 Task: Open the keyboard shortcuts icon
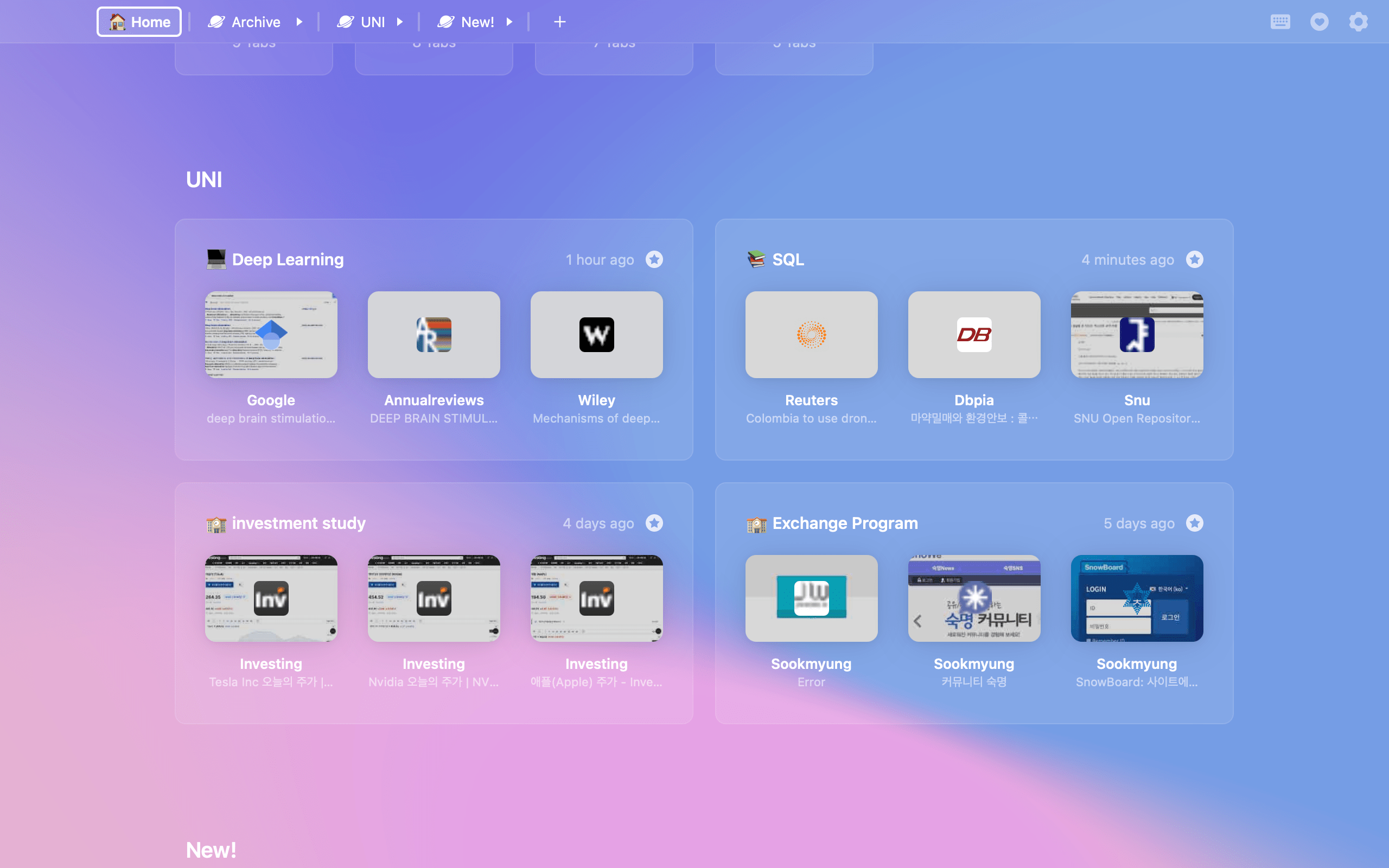[x=1280, y=22]
